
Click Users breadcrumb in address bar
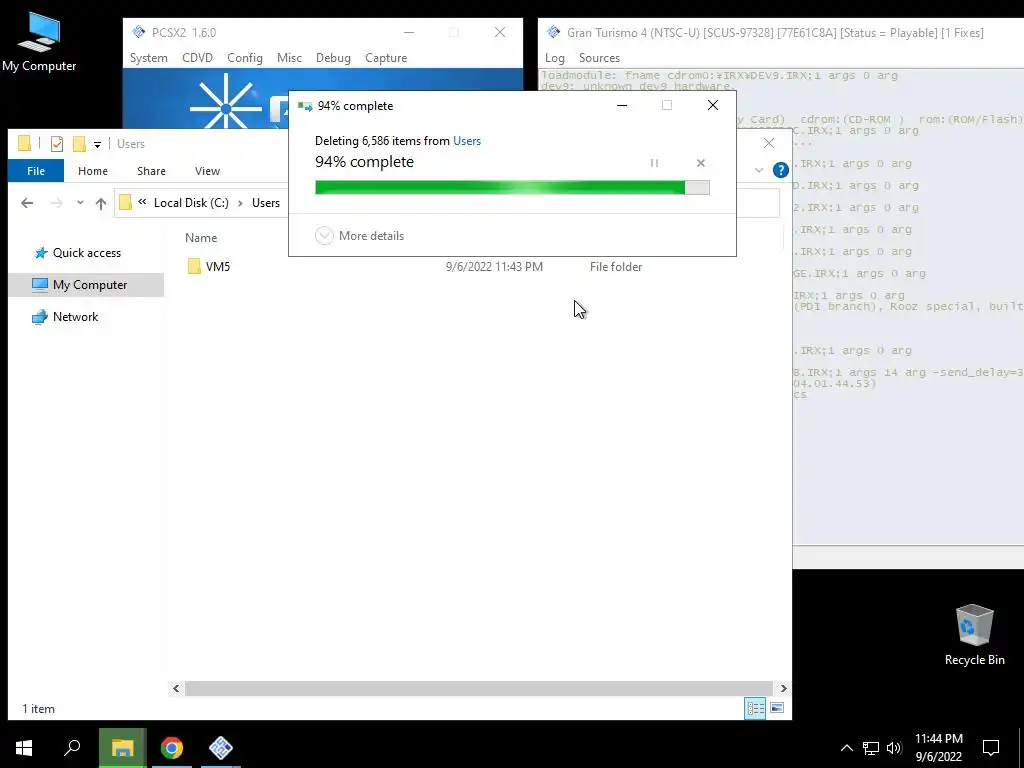266,203
